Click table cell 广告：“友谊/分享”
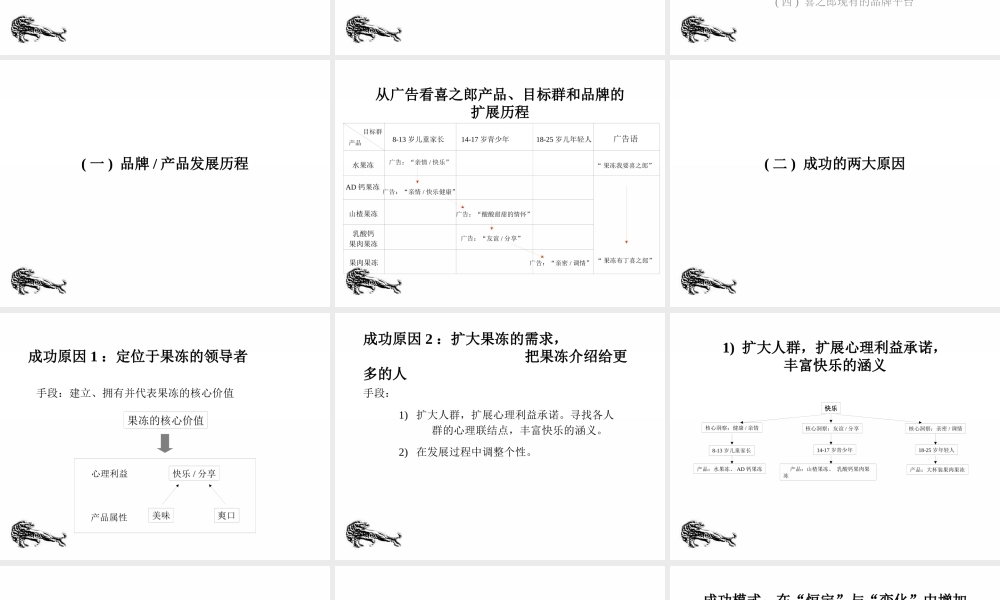This screenshot has width=1000, height=600. click(491, 238)
